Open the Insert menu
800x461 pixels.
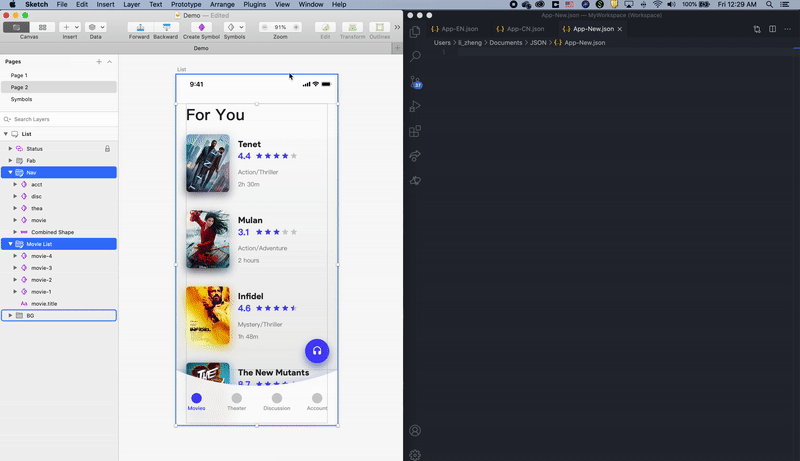tap(105, 5)
